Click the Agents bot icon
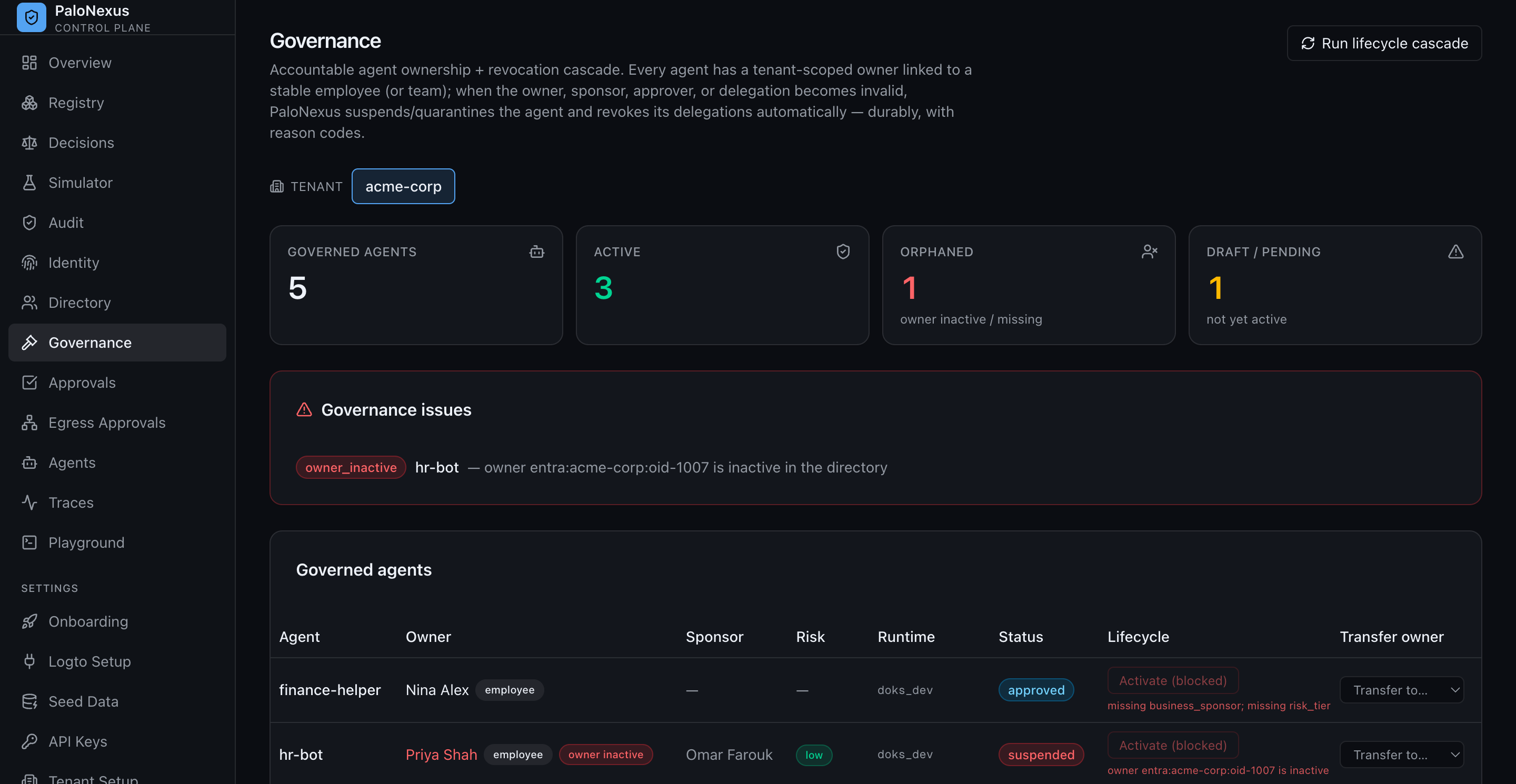The width and height of the screenshot is (1516, 784). [x=29, y=463]
